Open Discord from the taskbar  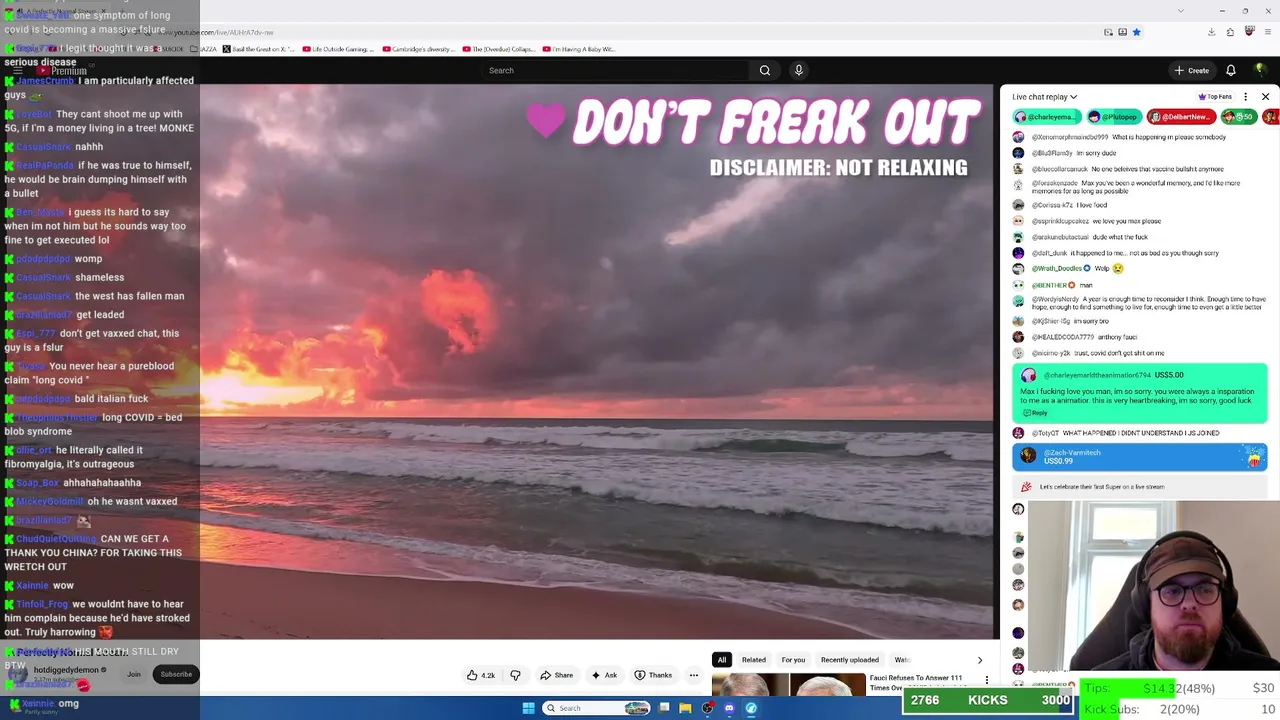[x=729, y=708]
